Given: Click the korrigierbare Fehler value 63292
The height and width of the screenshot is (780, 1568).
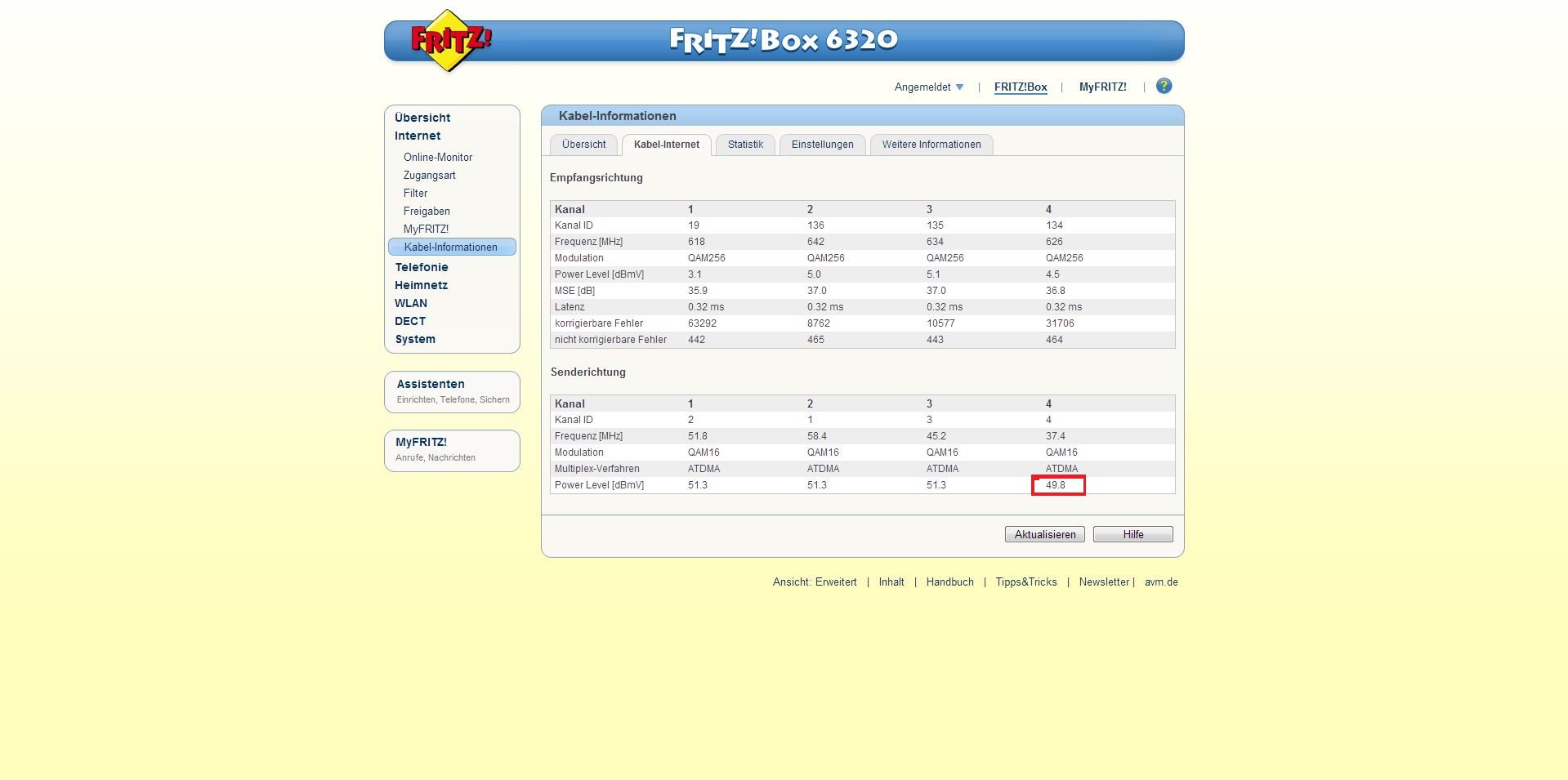Looking at the screenshot, I should point(702,323).
